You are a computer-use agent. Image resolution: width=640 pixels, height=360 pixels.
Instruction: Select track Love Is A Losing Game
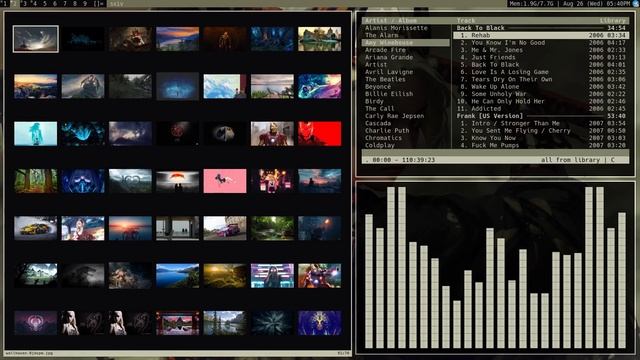tap(541, 72)
